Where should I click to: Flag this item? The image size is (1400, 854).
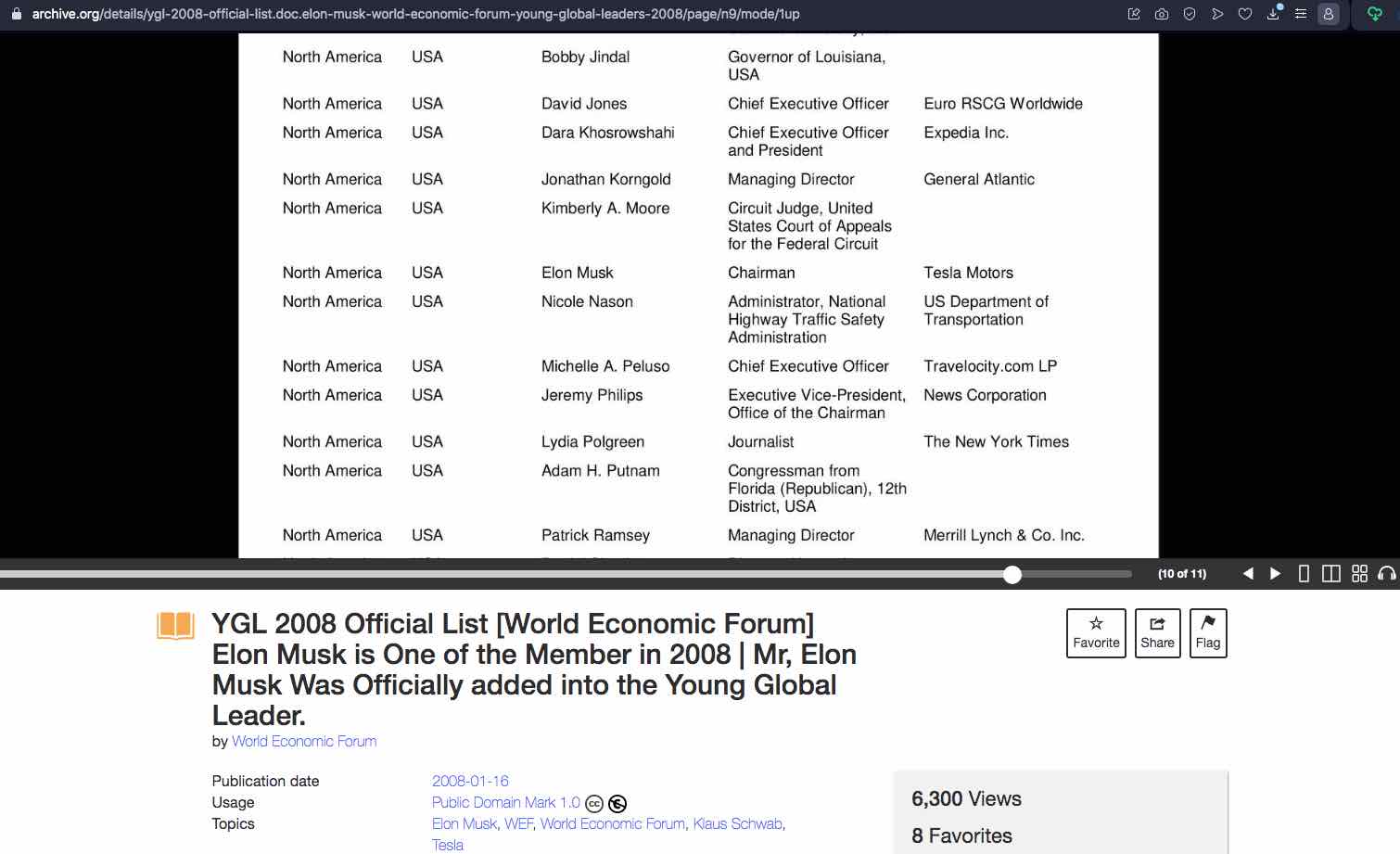click(1208, 633)
